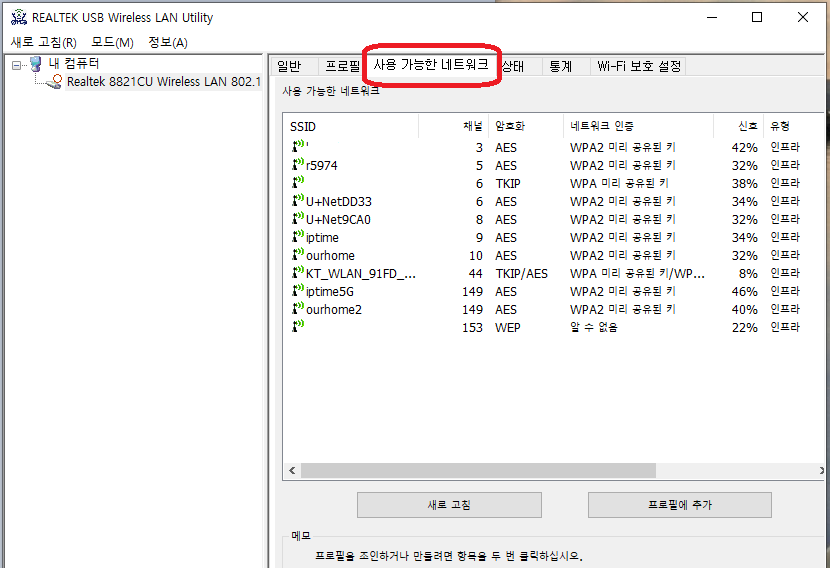Click the signal icon beside U+NetDD33
This screenshot has width=830, height=568.
[298, 200]
